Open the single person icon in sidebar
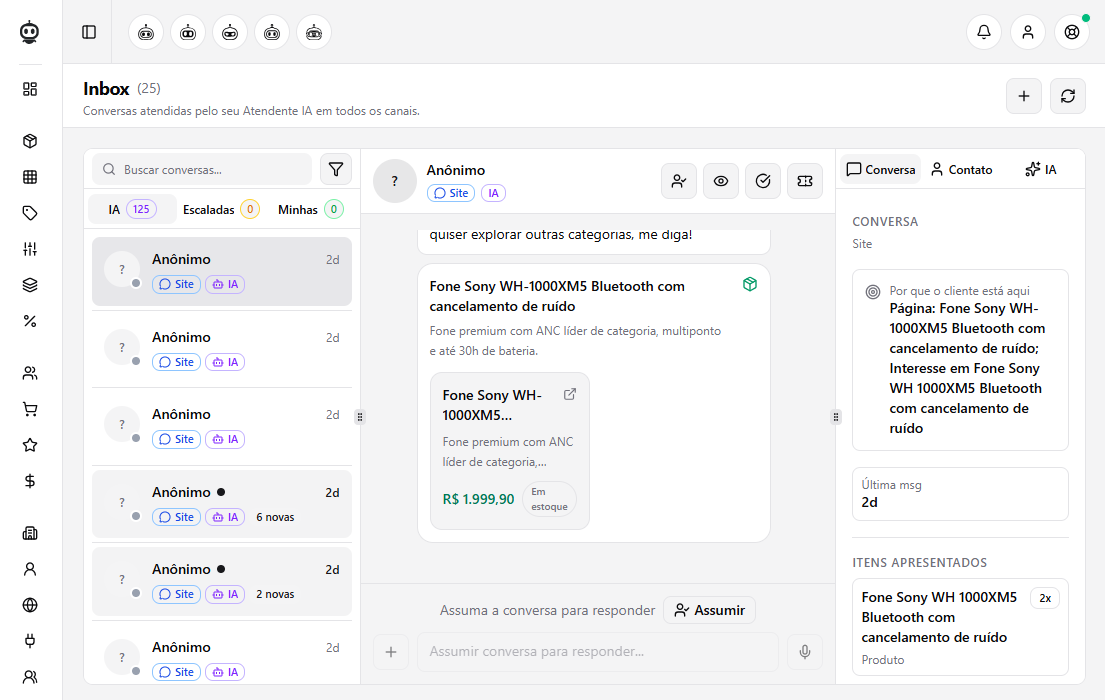Screen dimensions: 1105x700 [x=30, y=569]
